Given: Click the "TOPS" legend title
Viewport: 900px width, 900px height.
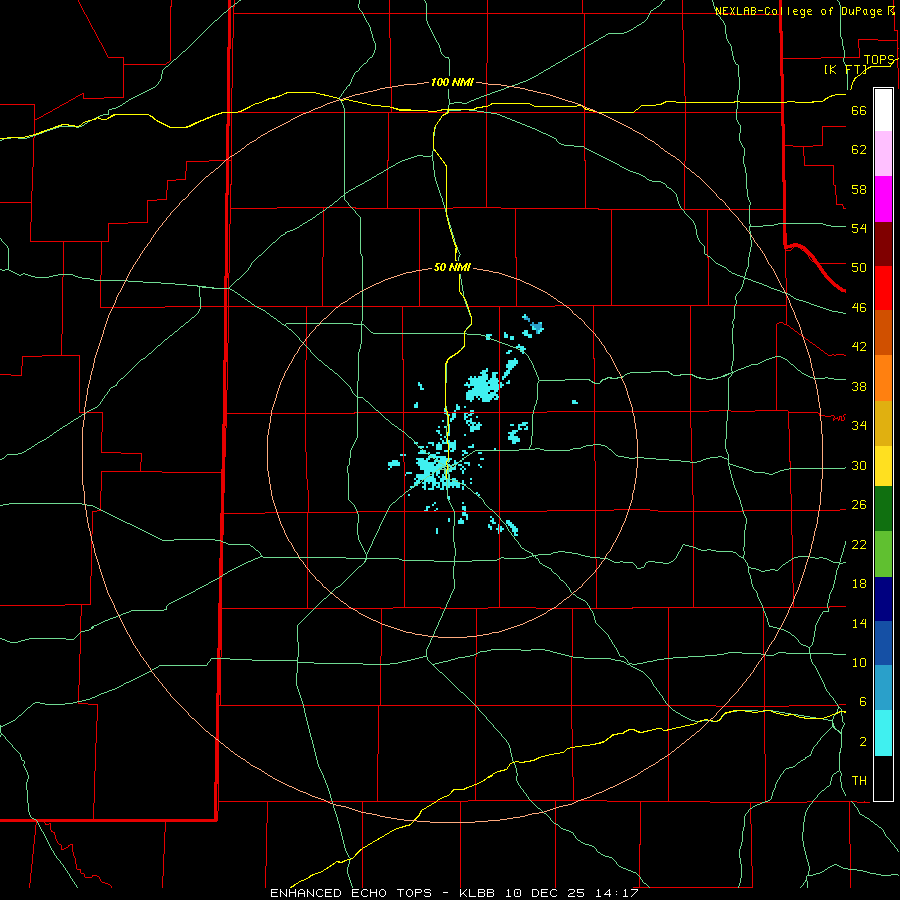Looking at the screenshot, I should click(879, 60).
